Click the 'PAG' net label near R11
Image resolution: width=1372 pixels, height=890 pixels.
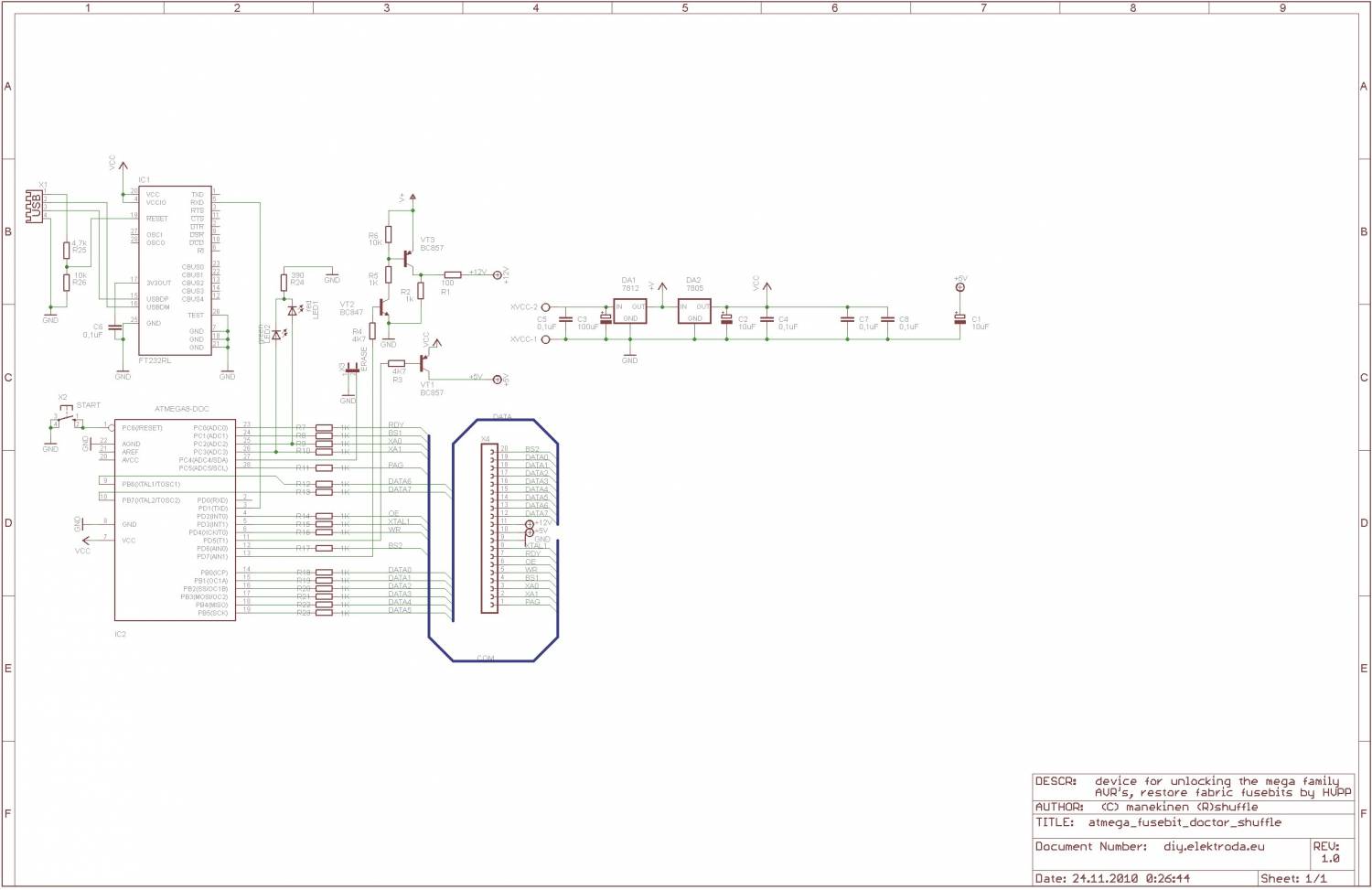tap(395, 466)
